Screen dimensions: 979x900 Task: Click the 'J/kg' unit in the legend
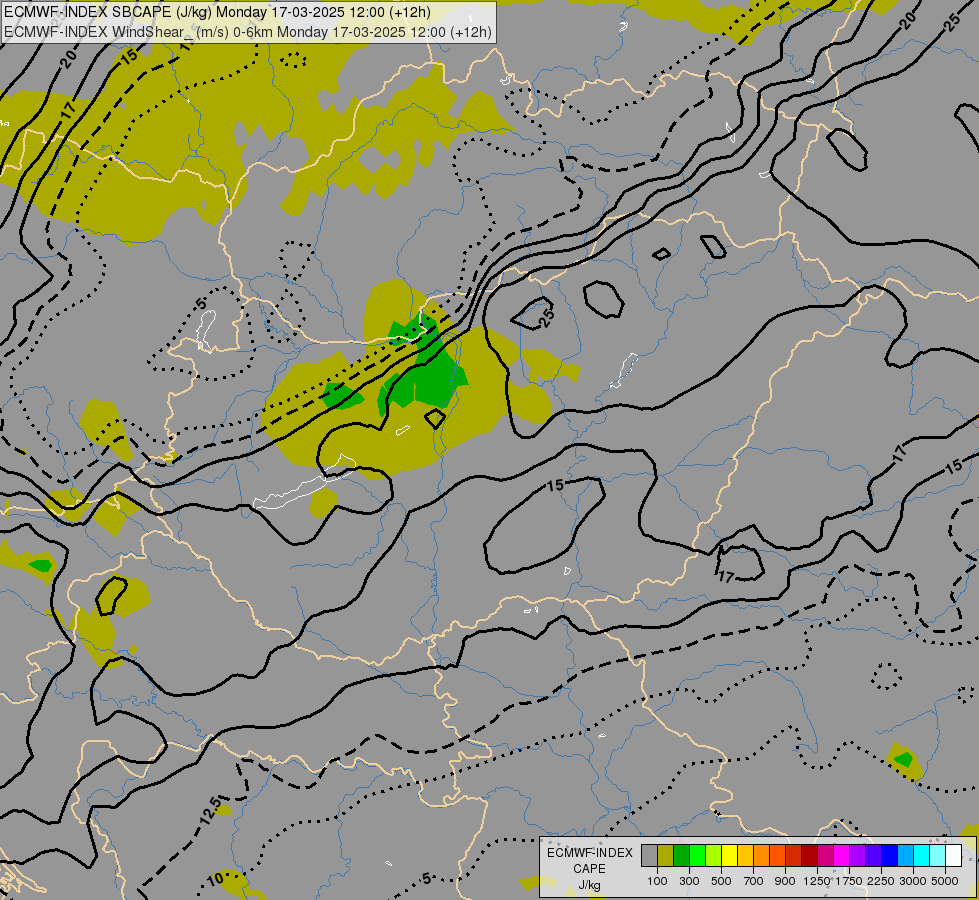[589, 885]
